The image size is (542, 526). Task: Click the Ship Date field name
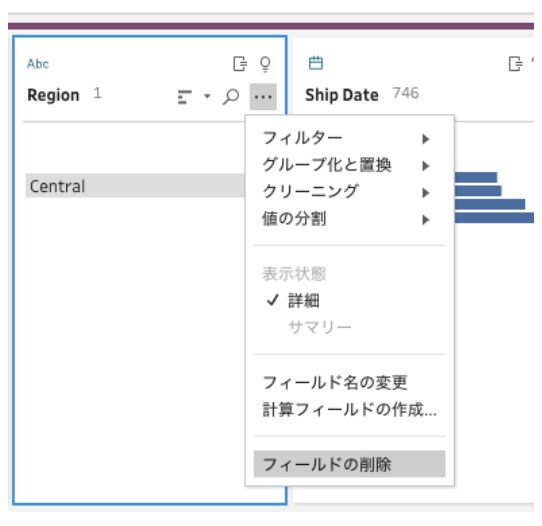pyautogui.click(x=342, y=95)
